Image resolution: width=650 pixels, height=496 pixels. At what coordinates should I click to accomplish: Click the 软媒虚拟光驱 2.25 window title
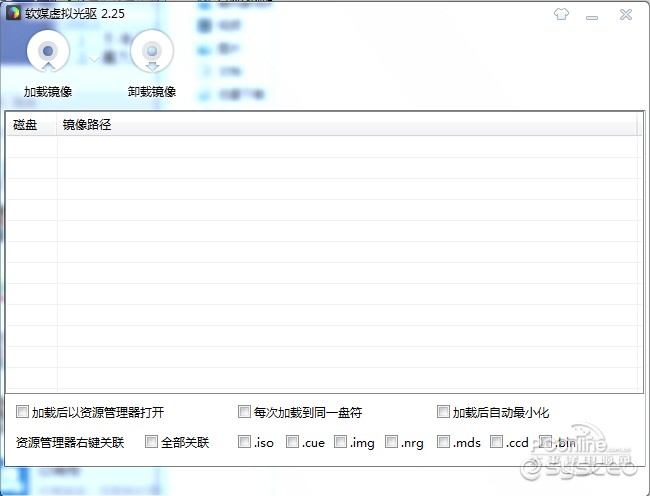pyautogui.click(x=75, y=14)
